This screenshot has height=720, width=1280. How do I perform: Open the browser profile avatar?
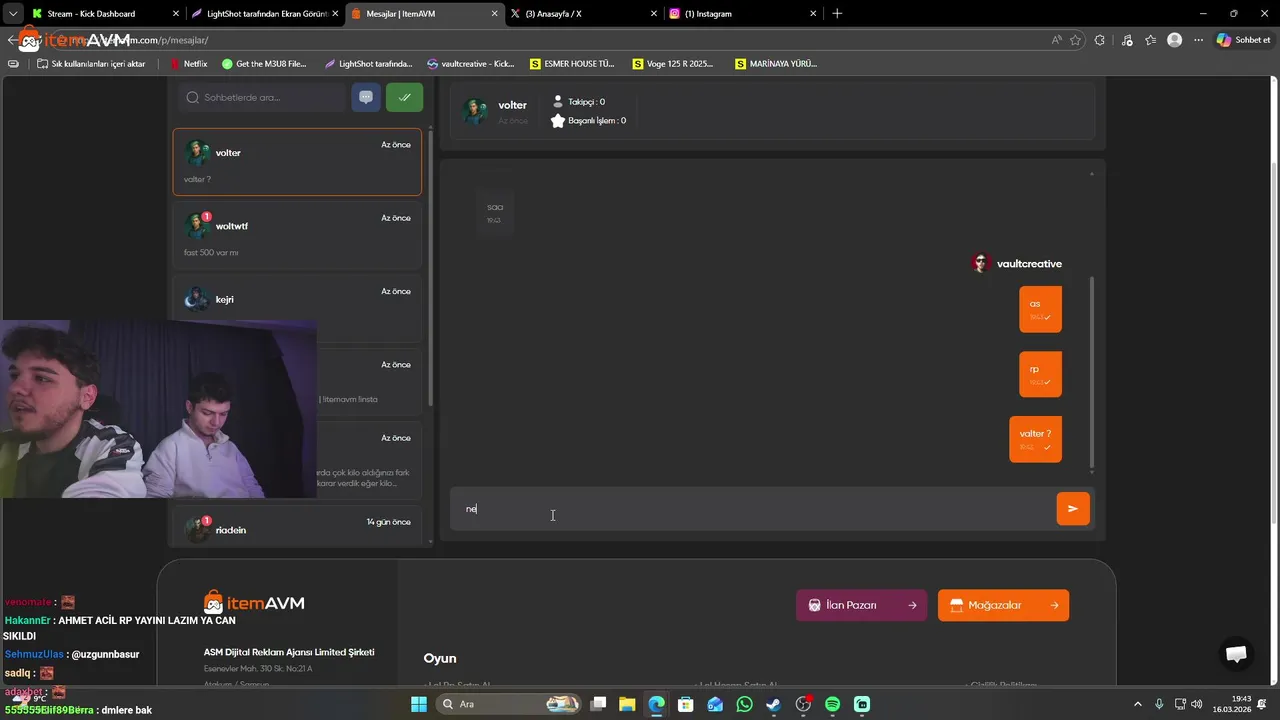pyautogui.click(x=1175, y=40)
